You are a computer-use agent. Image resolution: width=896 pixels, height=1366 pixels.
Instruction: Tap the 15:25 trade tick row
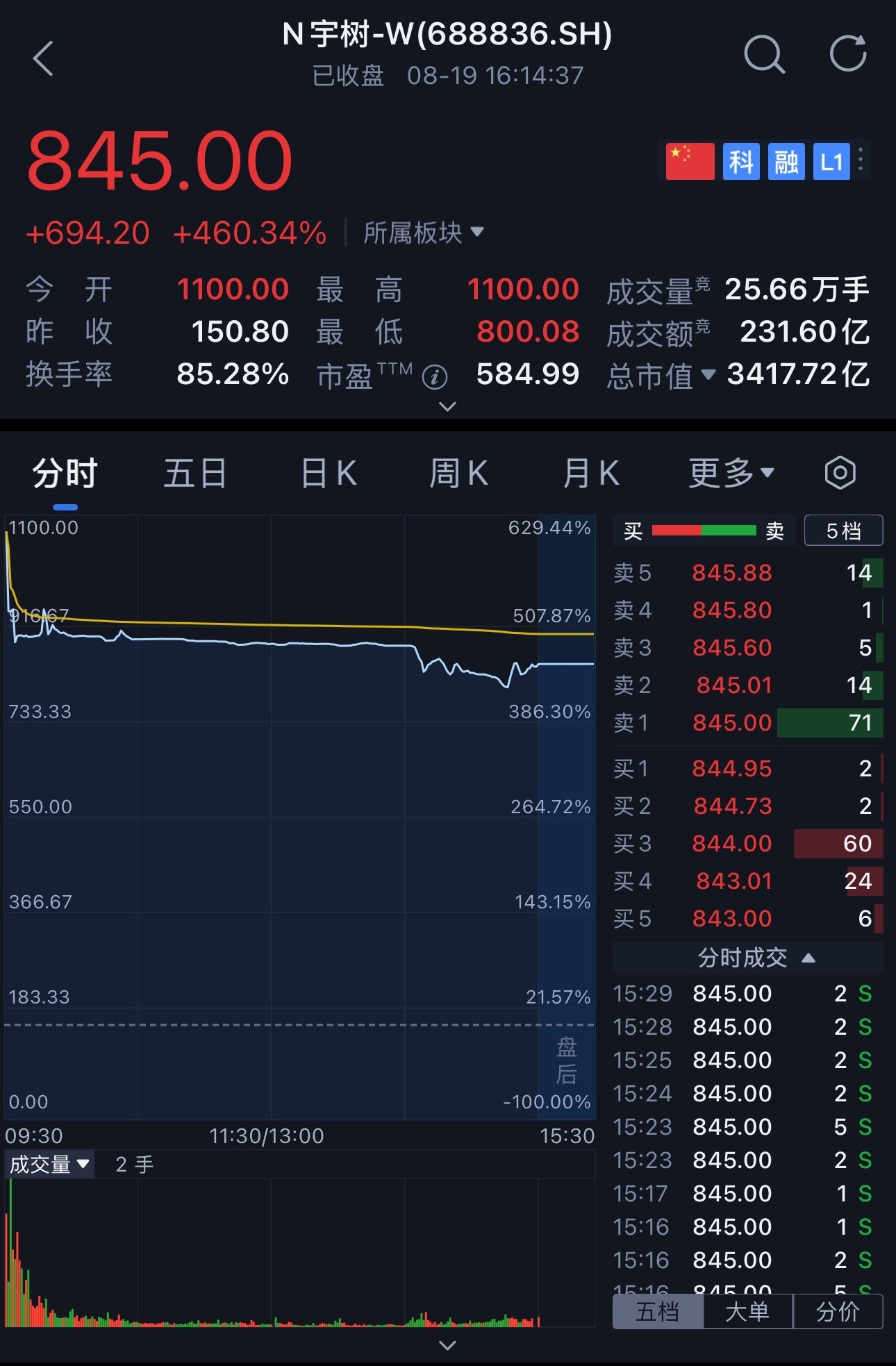click(x=742, y=1060)
